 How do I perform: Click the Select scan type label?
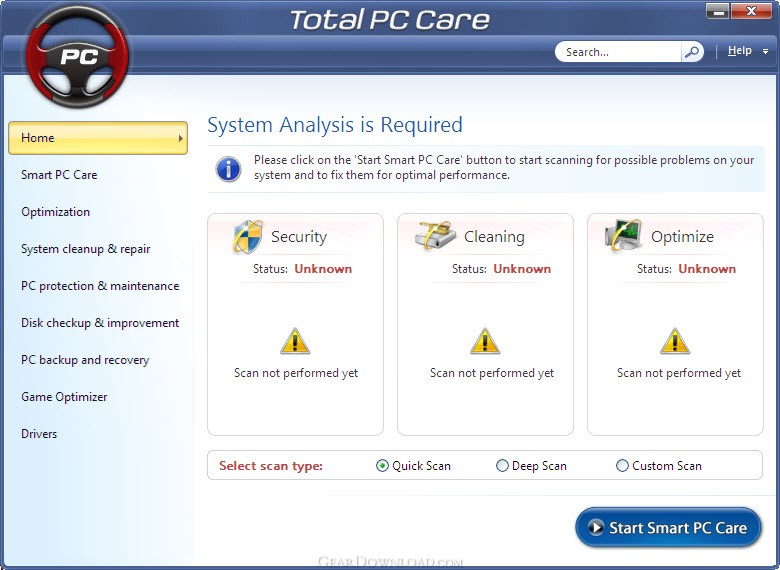271,466
